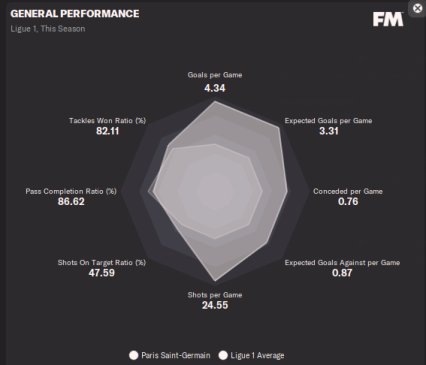Viewport: 426px width, 365px height.
Task: Select Tackles Won Ratio label
Action: pos(107,121)
